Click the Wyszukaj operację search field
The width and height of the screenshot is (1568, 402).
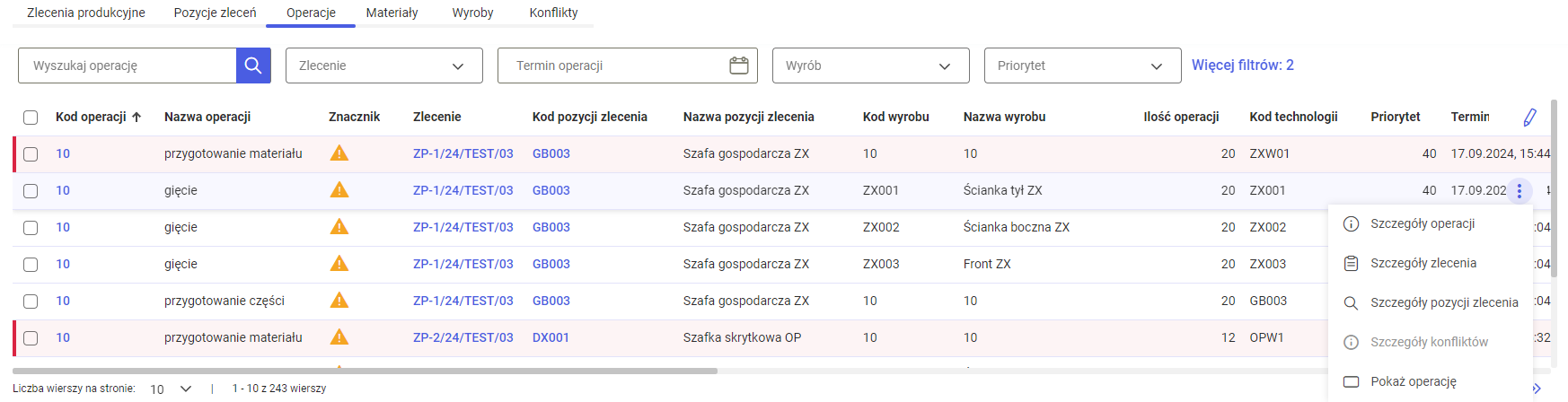click(x=127, y=66)
